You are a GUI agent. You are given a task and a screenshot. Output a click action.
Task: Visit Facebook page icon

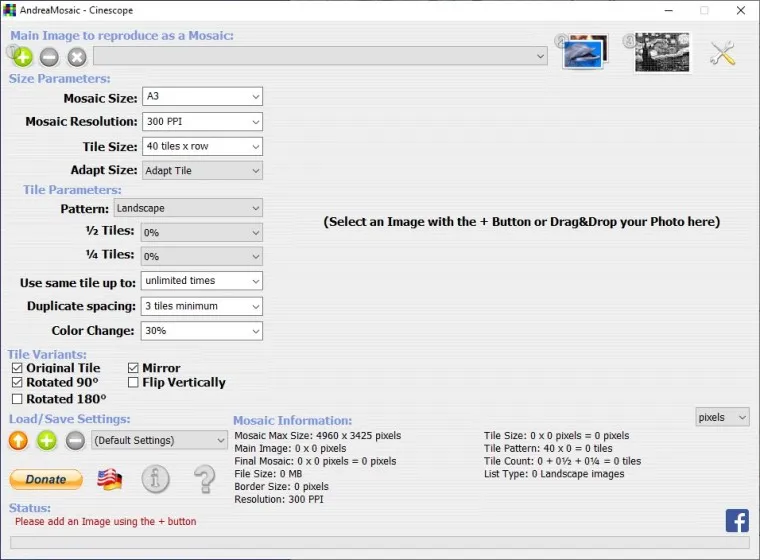(737, 521)
